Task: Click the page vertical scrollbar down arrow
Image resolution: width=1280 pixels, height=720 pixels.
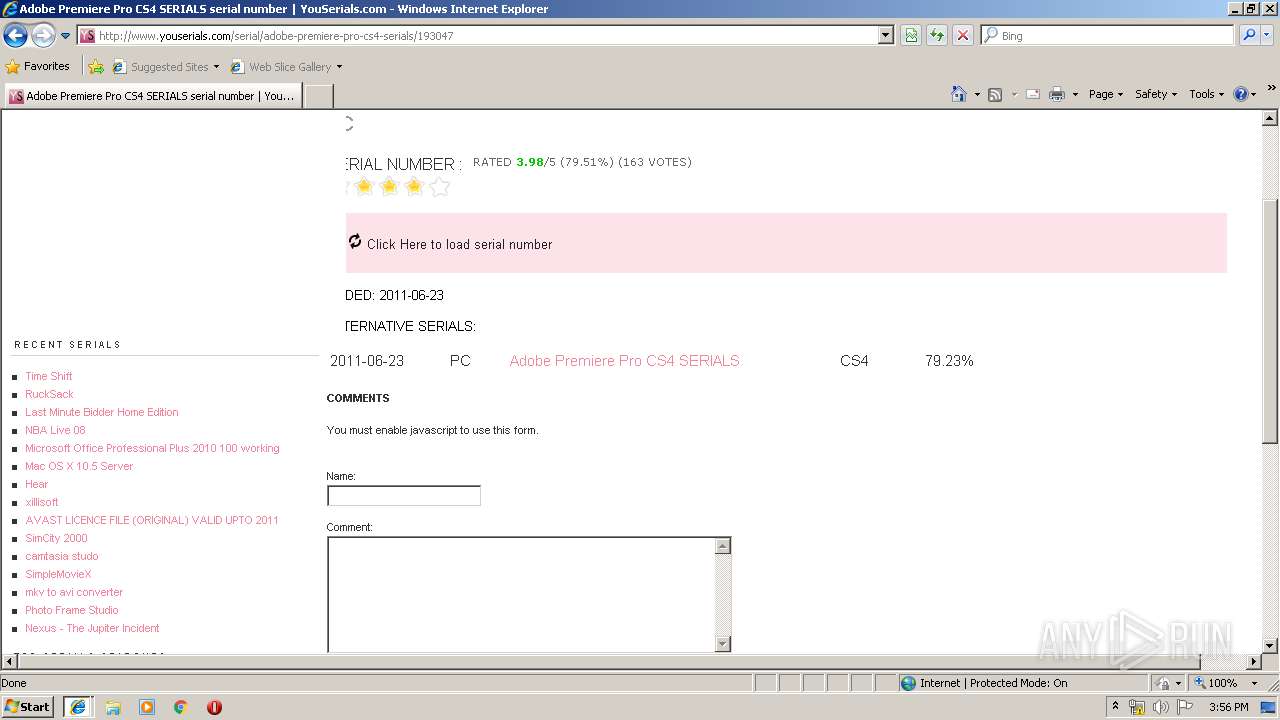Action: [x=1270, y=646]
